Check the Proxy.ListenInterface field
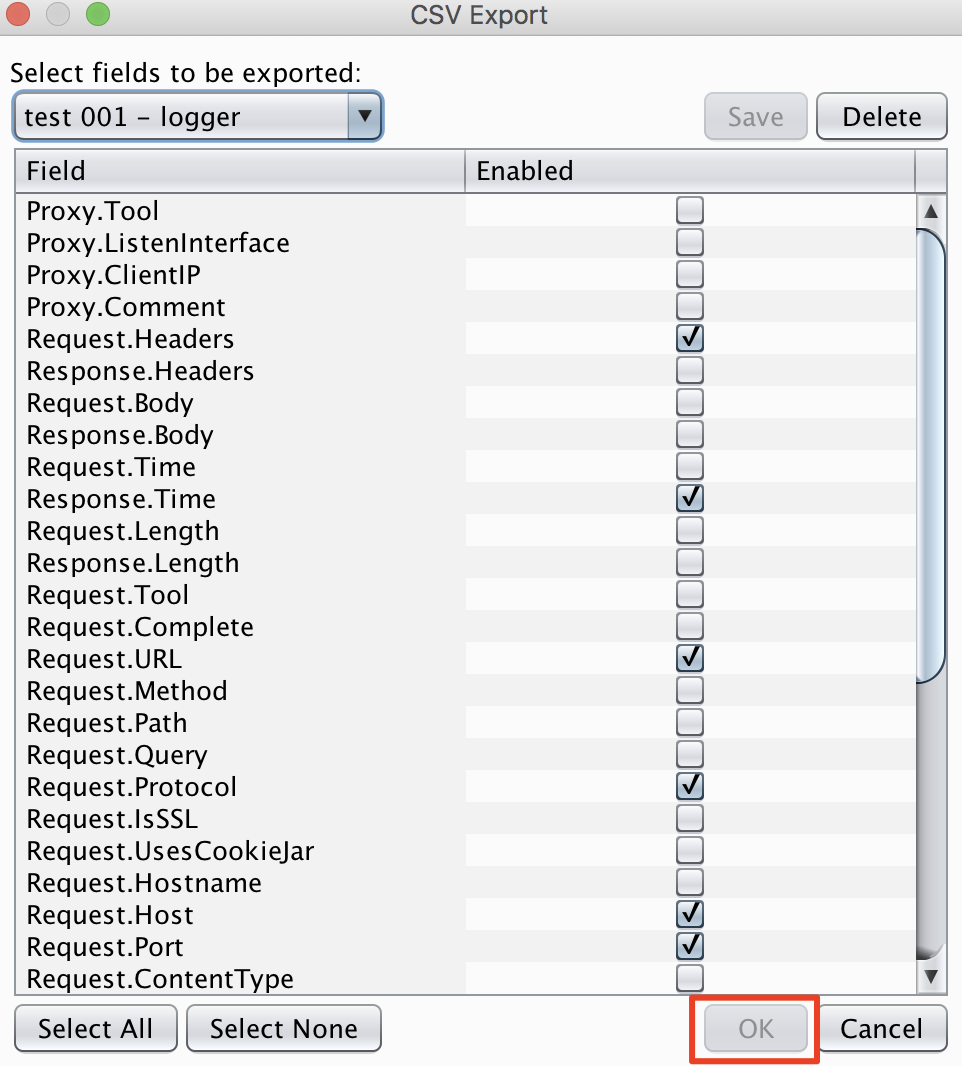This screenshot has height=1066, width=962. click(x=689, y=242)
